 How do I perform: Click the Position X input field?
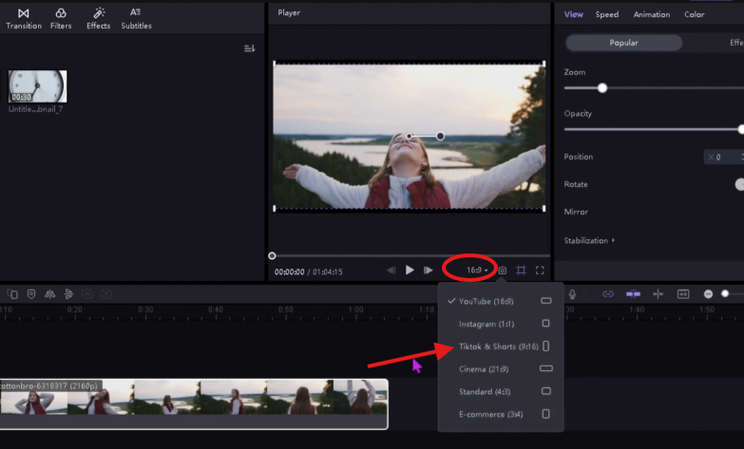[x=724, y=157]
